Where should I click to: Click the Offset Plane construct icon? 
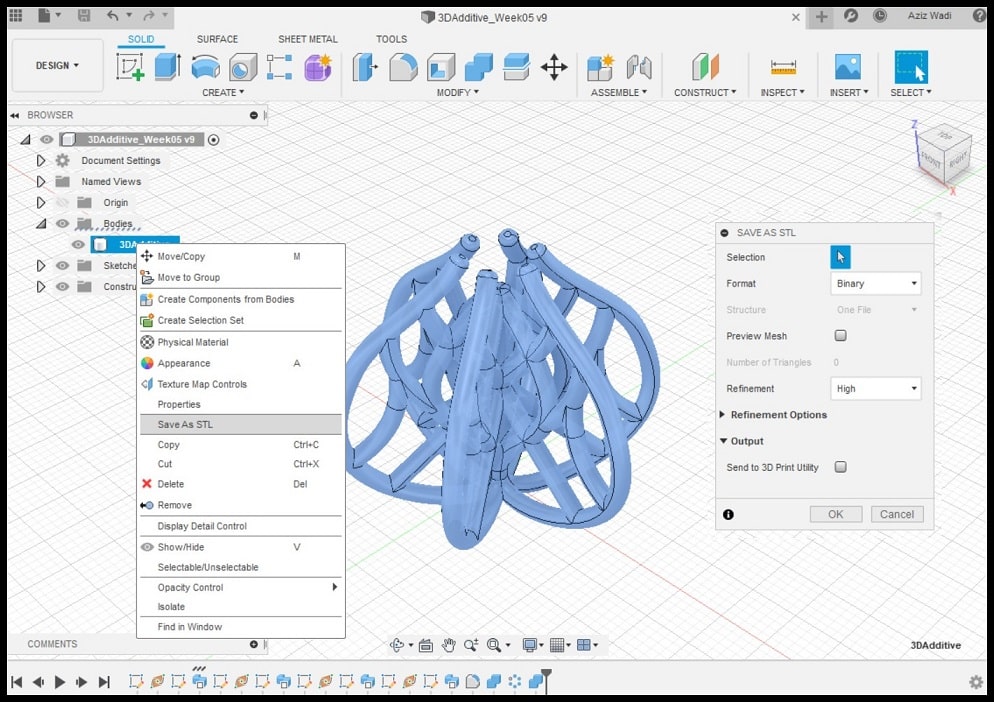[x=705, y=67]
